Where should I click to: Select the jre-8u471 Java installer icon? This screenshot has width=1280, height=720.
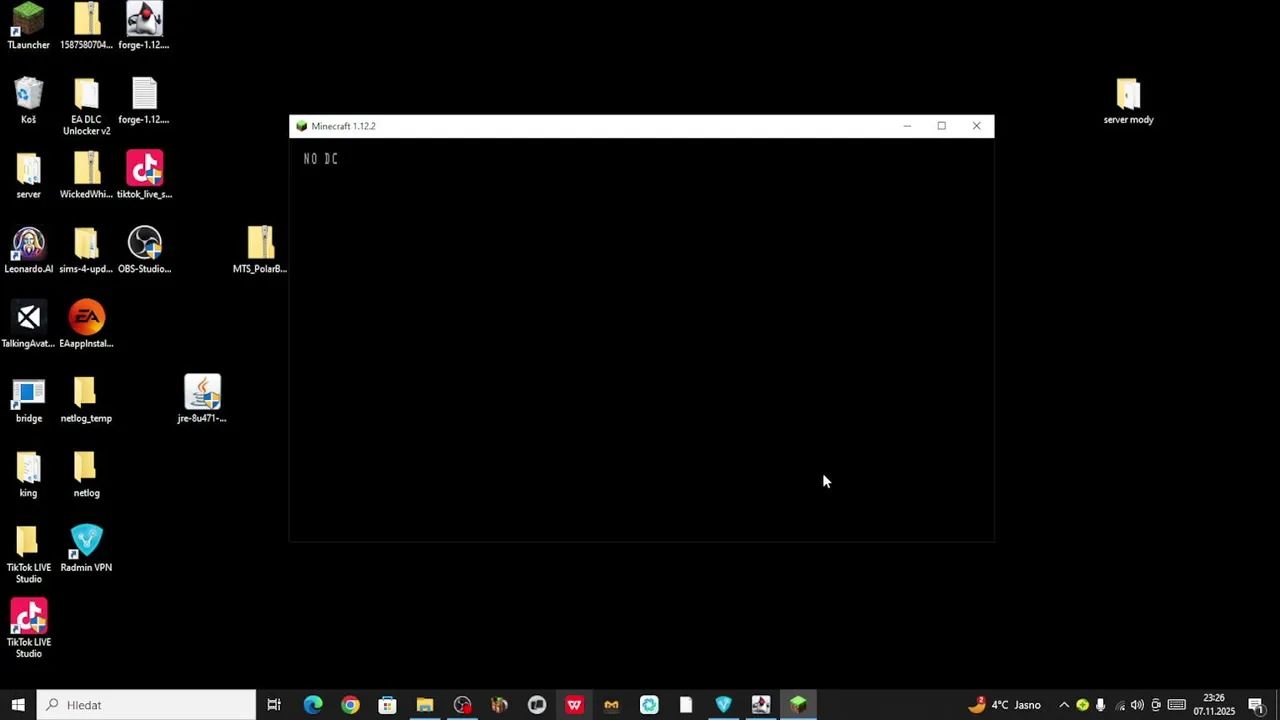point(202,400)
